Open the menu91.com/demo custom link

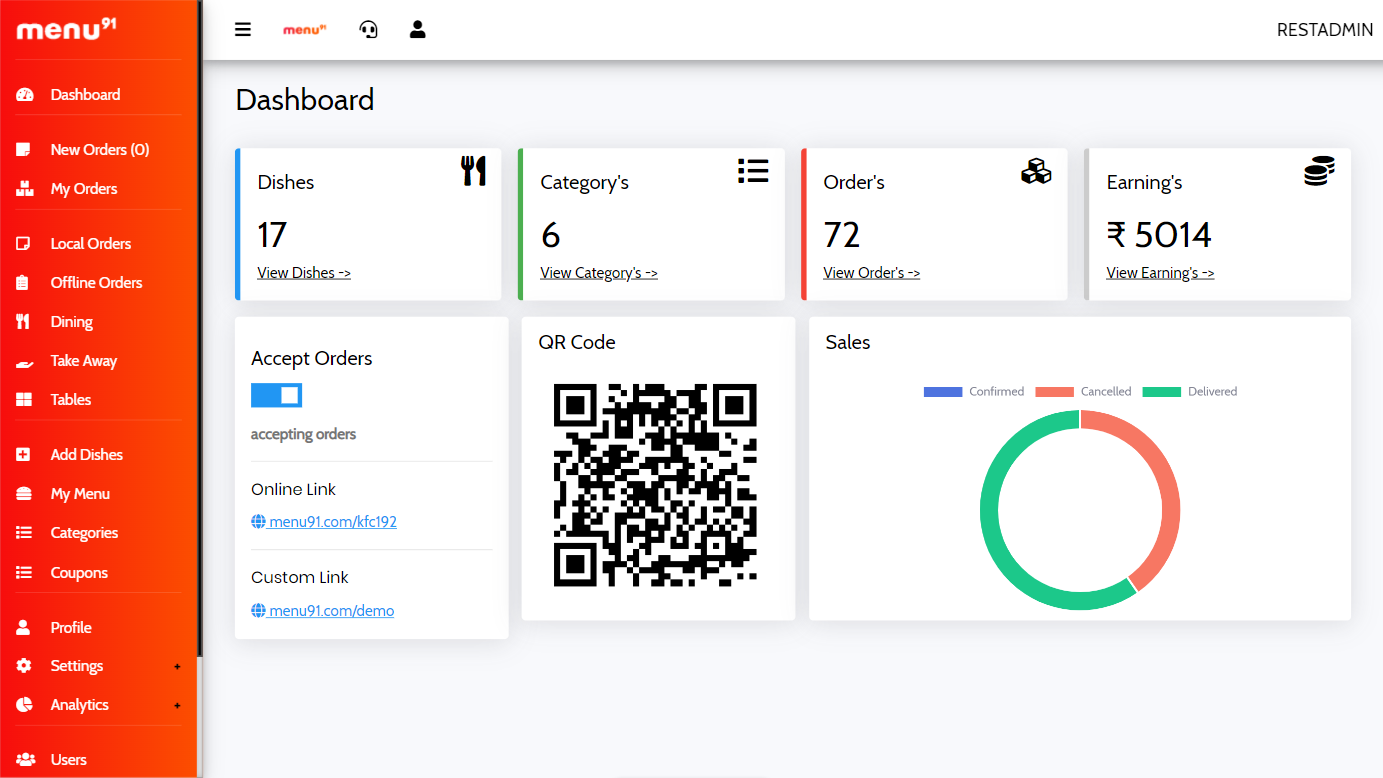(331, 610)
